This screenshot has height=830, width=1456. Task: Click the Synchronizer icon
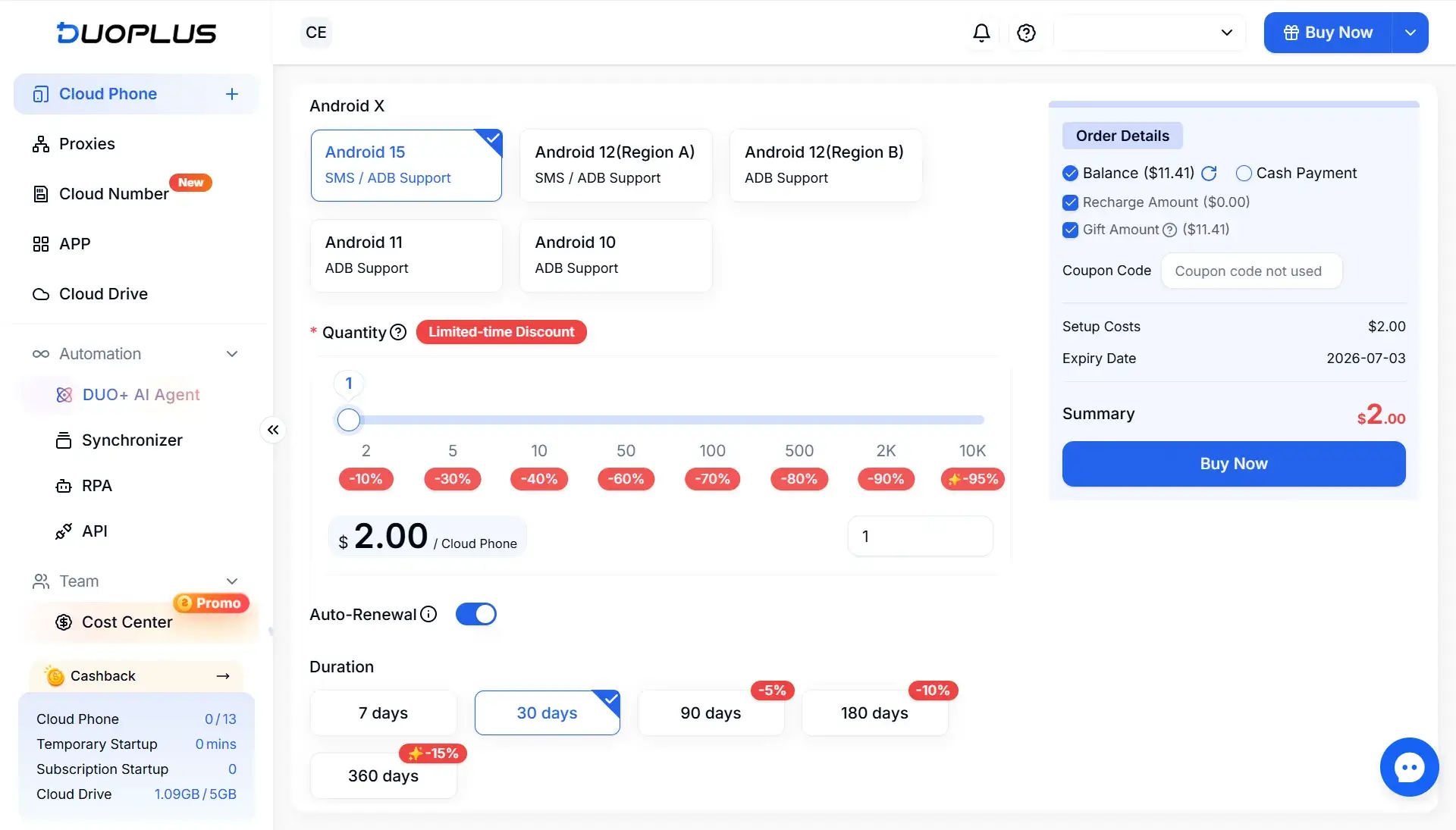(x=64, y=440)
